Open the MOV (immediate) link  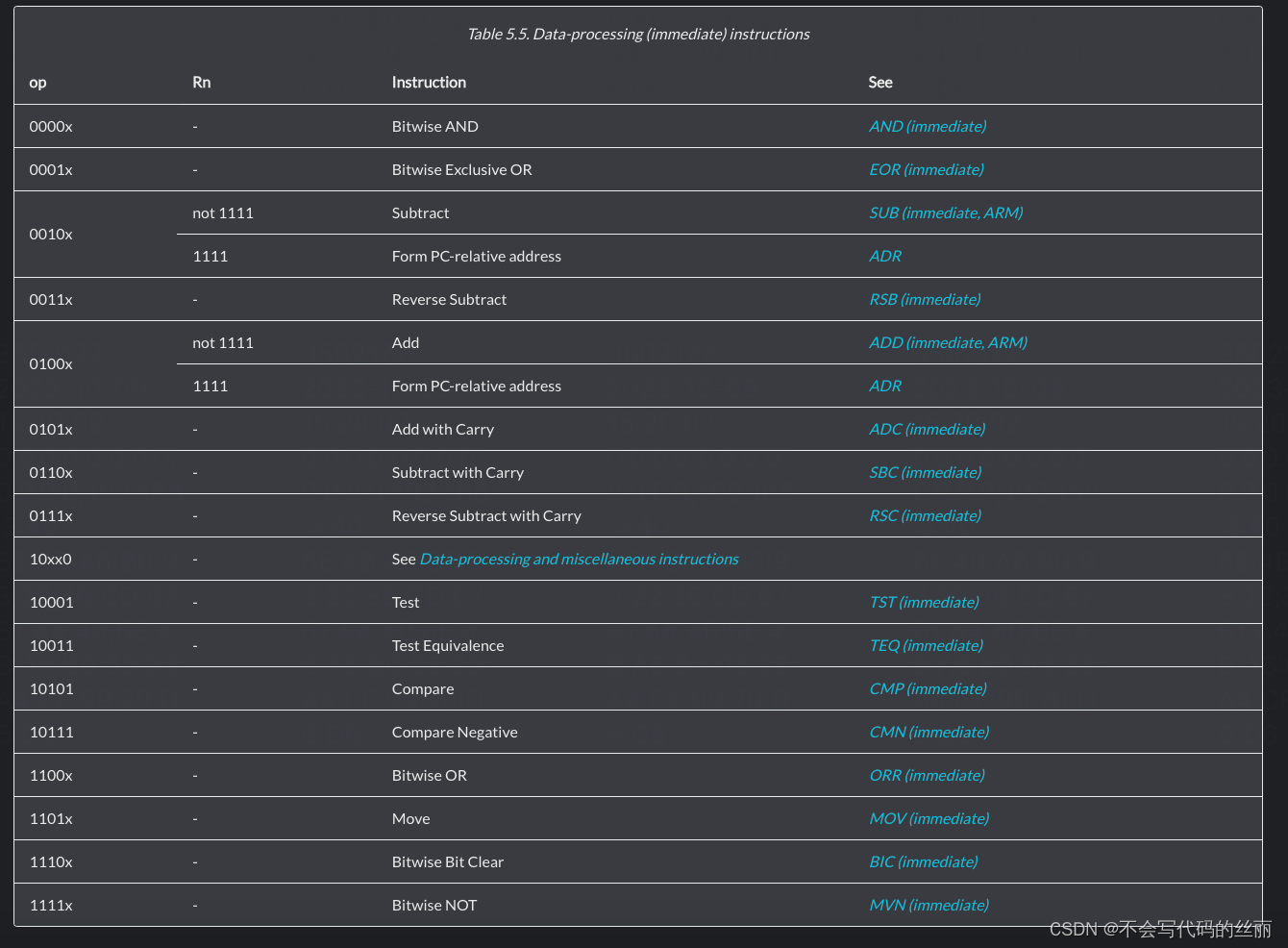click(929, 818)
